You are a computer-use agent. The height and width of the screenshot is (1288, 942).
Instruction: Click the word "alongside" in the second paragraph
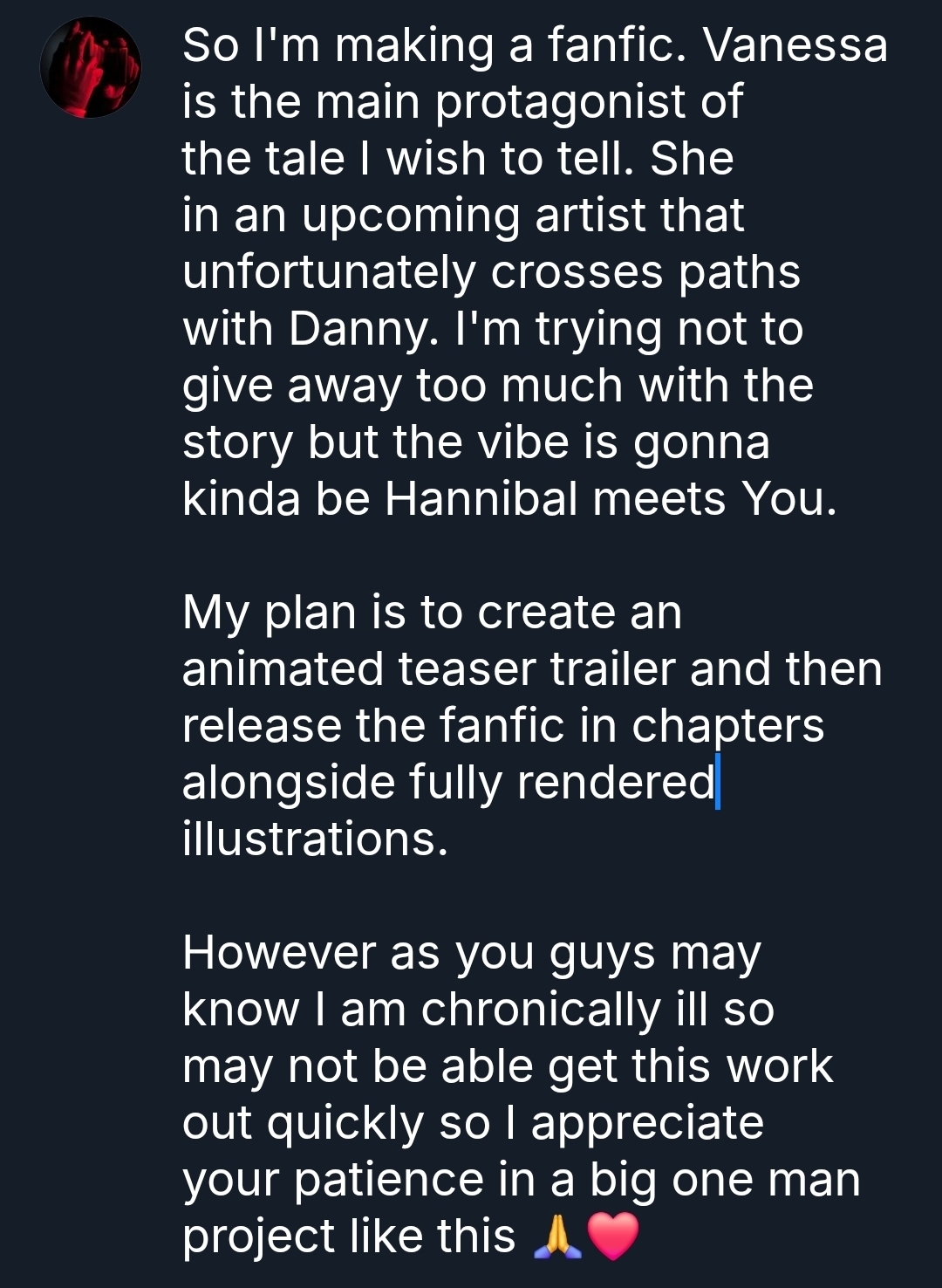(287, 783)
